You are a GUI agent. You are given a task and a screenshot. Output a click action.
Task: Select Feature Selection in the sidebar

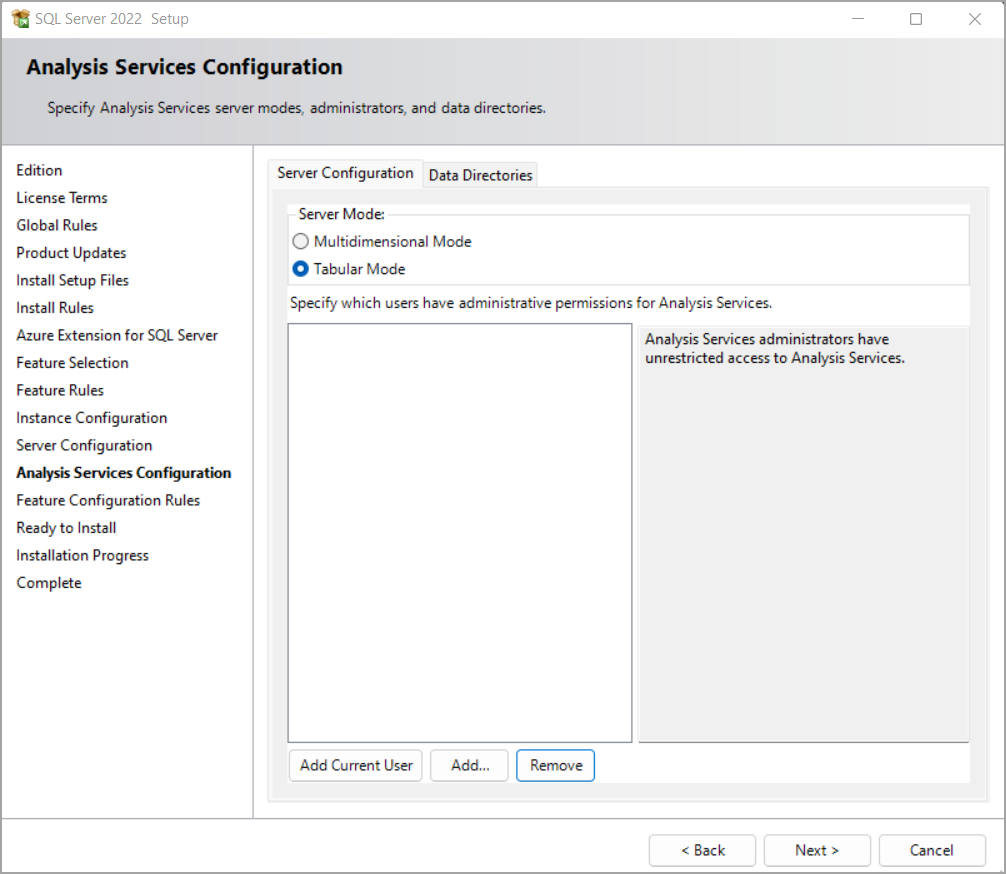(72, 362)
